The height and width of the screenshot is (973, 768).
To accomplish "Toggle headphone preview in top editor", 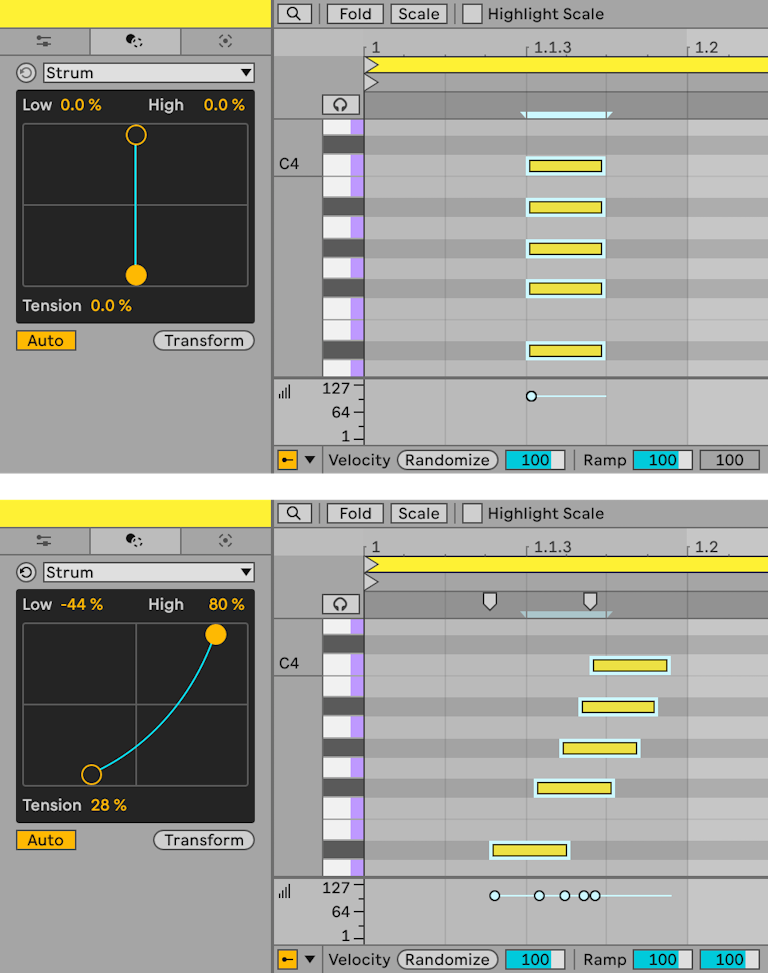I will point(341,105).
